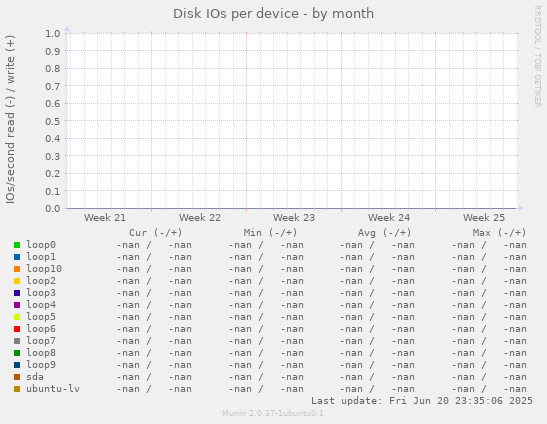Select the loop10 device label
The width and height of the screenshot is (547, 424).
pos(44,269)
